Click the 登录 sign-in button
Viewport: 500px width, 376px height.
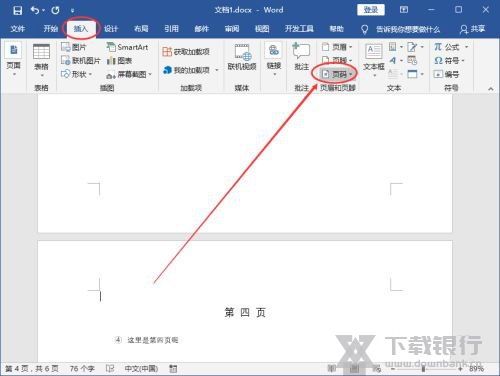[371, 10]
